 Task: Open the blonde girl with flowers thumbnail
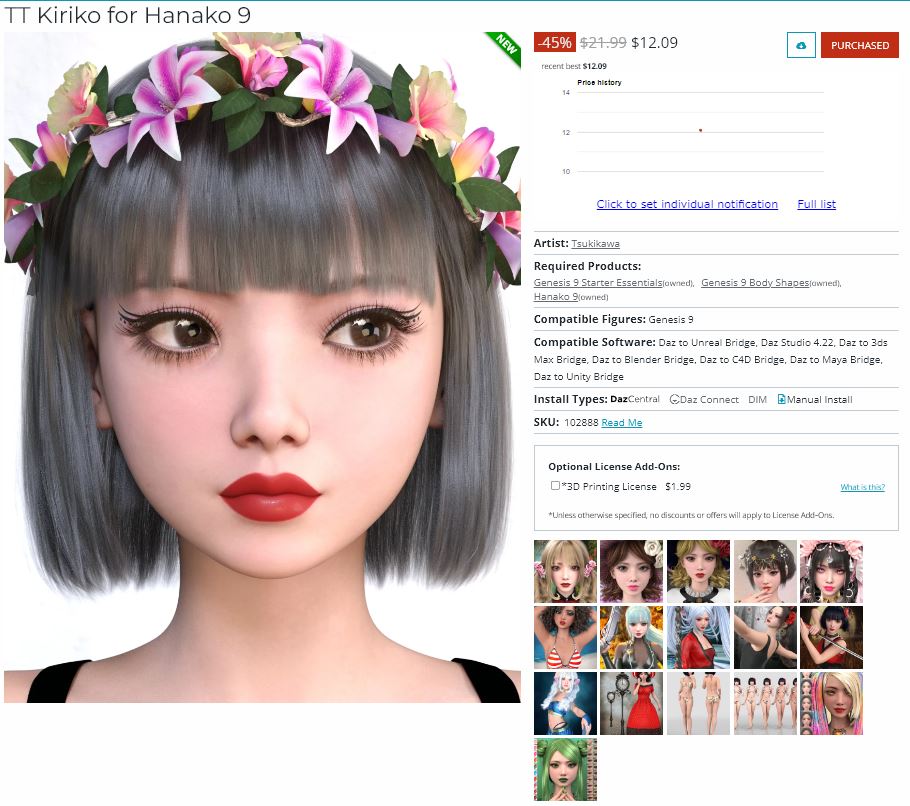[565, 571]
